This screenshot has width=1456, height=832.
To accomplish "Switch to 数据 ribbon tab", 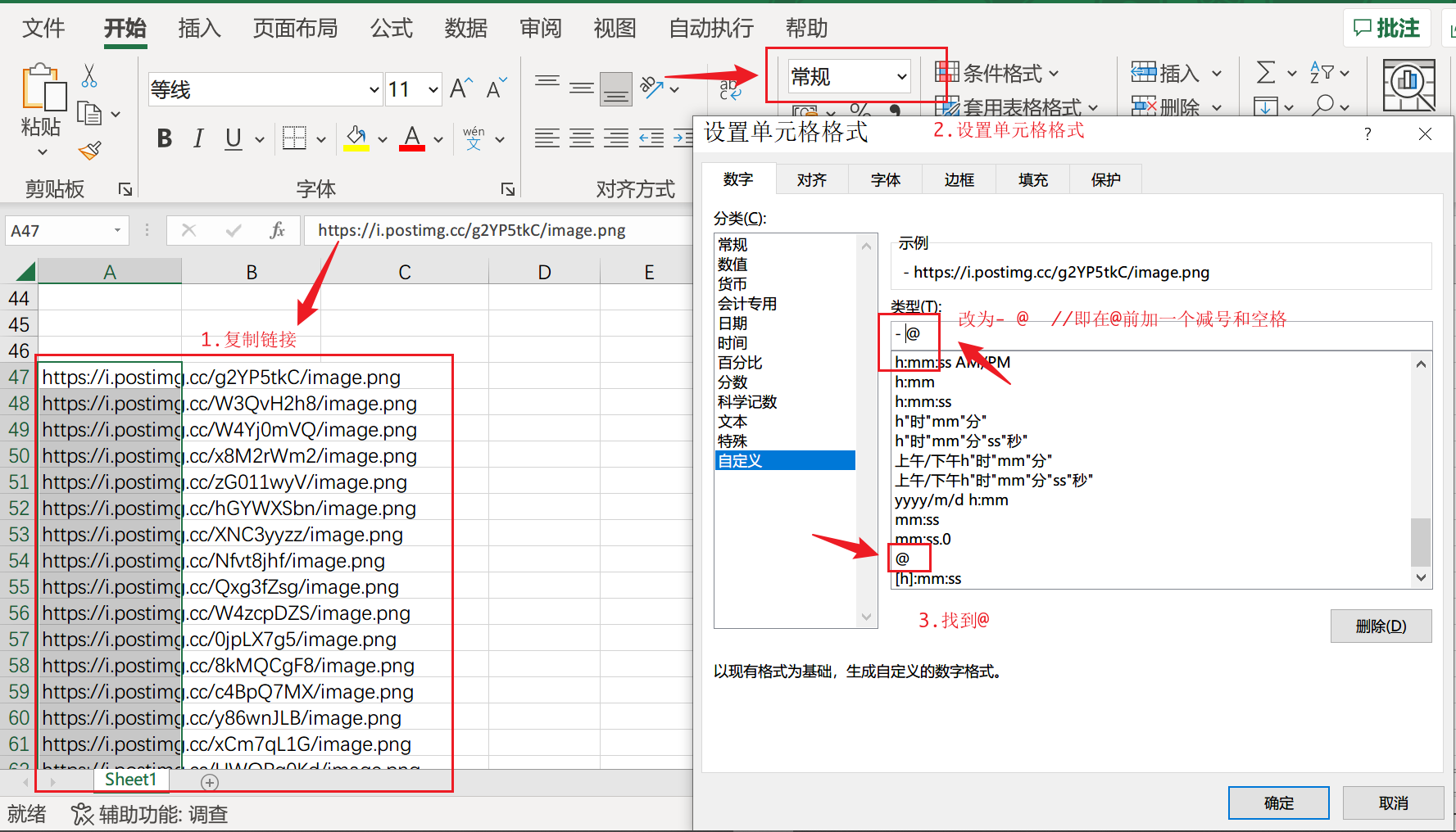I will [465, 29].
